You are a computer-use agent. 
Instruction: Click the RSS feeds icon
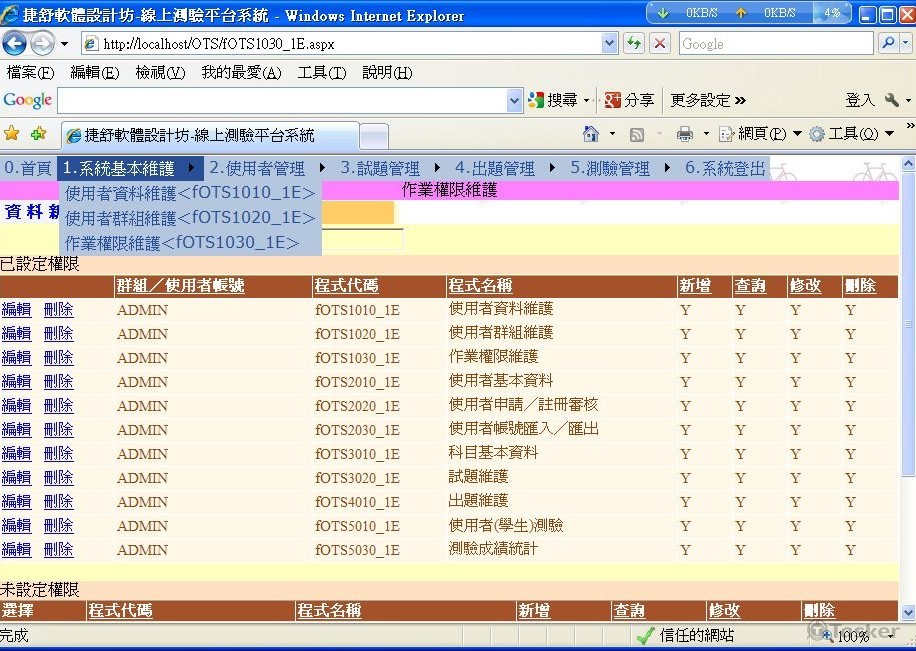[x=637, y=134]
